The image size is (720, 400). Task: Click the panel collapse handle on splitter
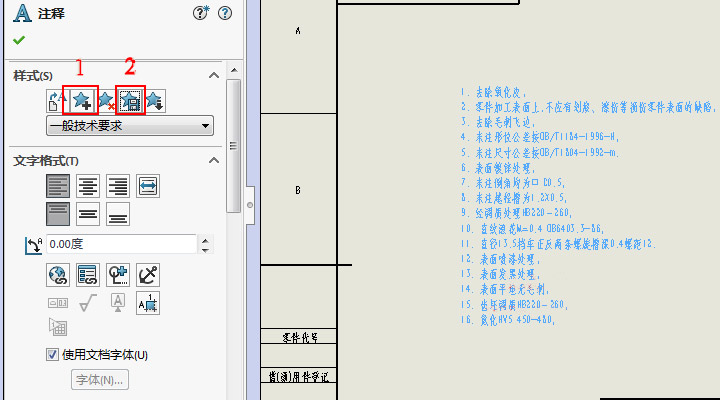pyautogui.click(x=250, y=205)
